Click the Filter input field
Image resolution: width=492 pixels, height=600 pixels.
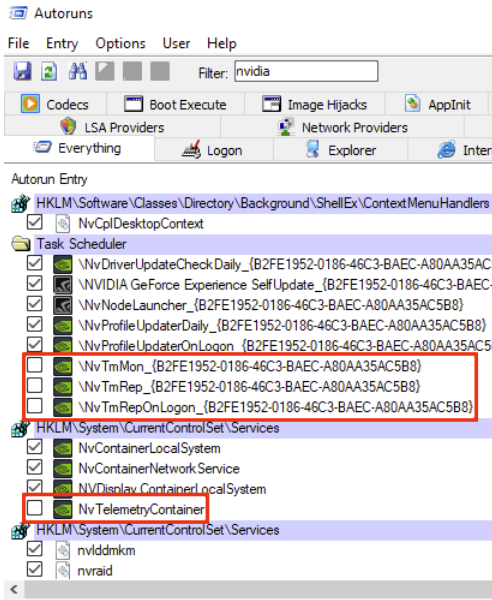pos(306,71)
